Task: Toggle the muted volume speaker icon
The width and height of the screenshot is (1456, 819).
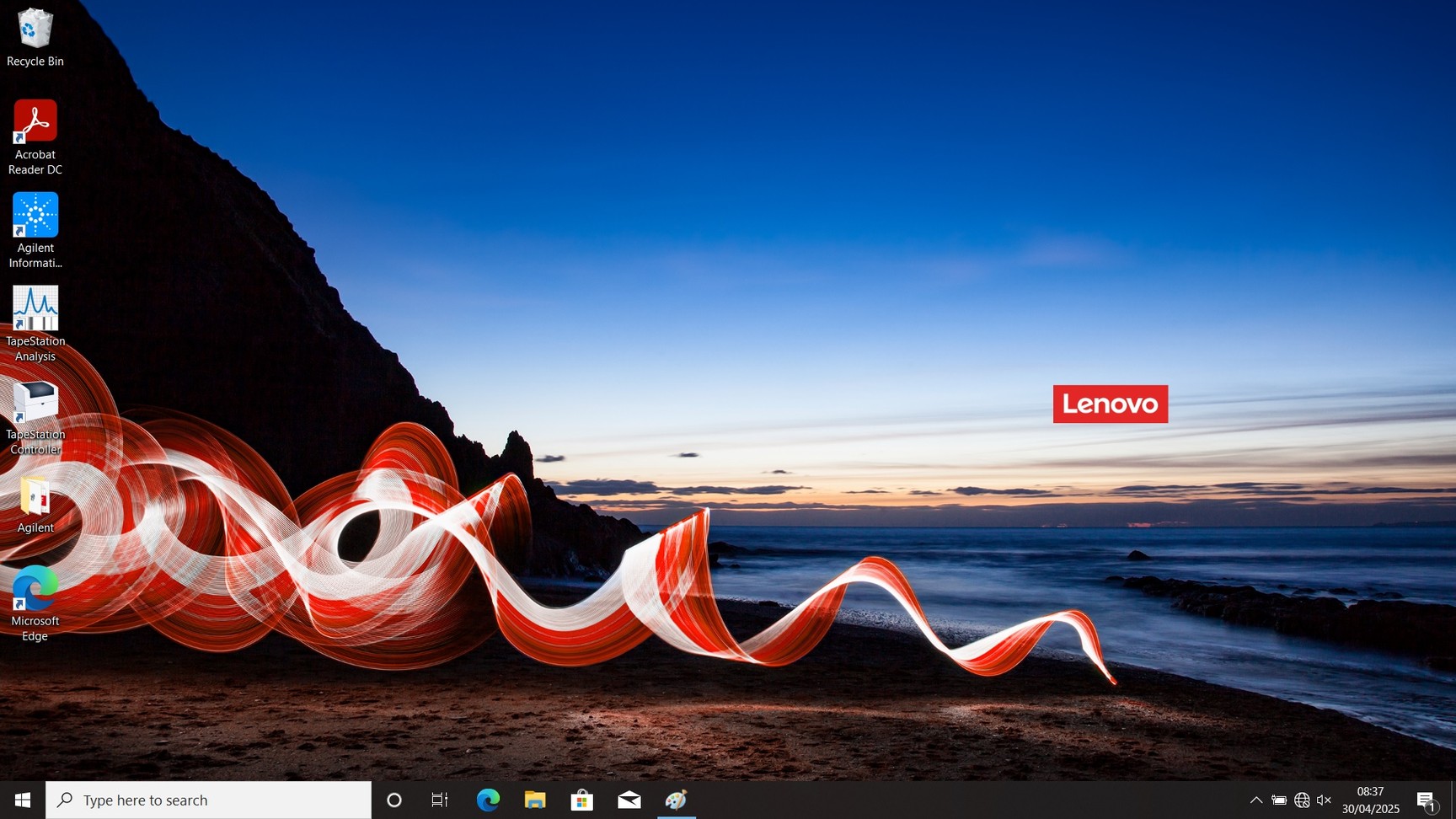Action: click(1324, 800)
